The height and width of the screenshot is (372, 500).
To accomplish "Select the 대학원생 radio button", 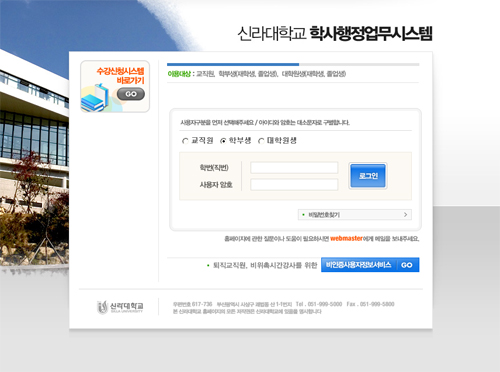I will click(261, 141).
